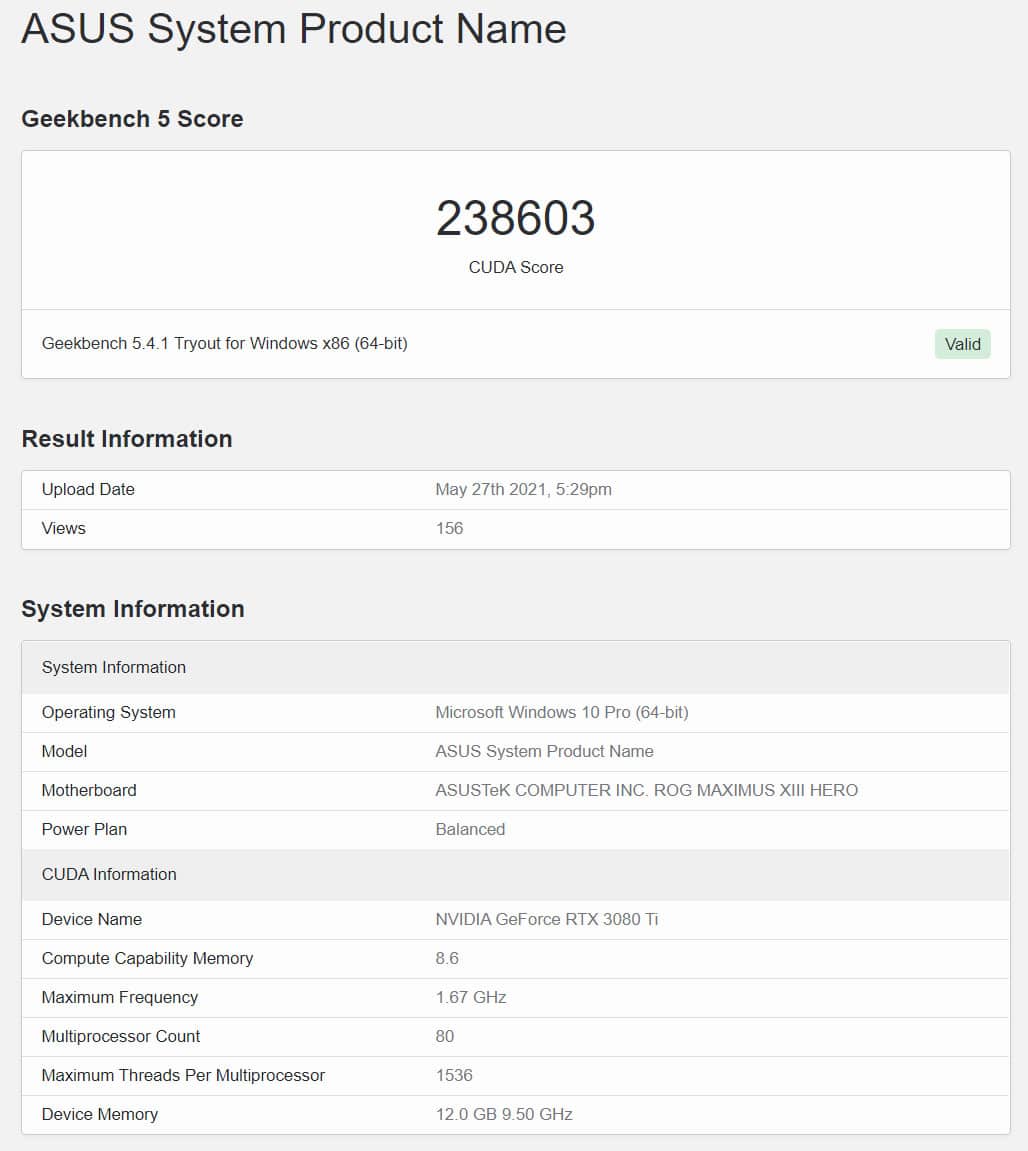Viewport: 1028px width, 1151px height.
Task: Select the 238603 CUDA score number
Action: click(515, 218)
